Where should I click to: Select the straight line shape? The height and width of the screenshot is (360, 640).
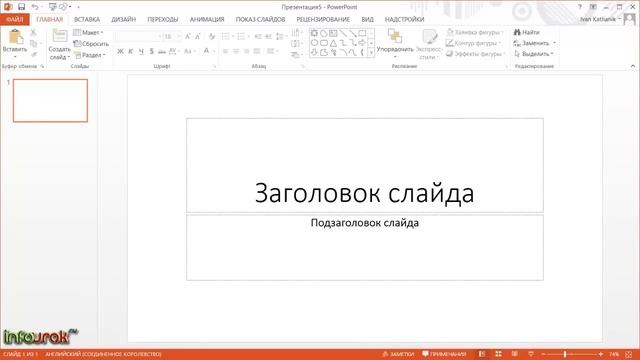coord(343,33)
